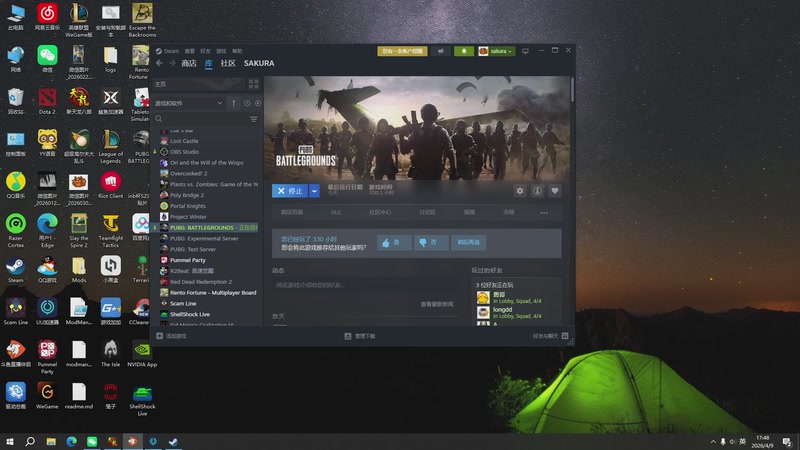
Task: Open the DLC tab on PUBG page
Action: pyautogui.click(x=336, y=212)
